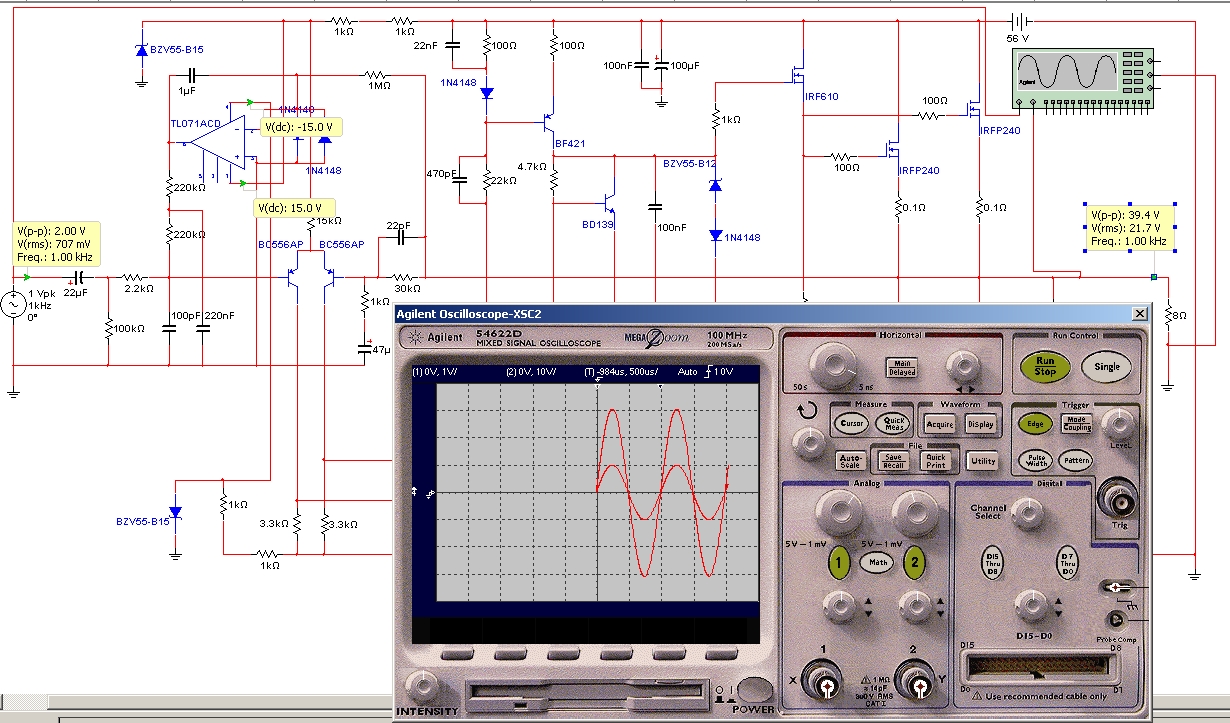Click the Pattern trigger button
Screen dimensions: 1230x723
point(1076,461)
